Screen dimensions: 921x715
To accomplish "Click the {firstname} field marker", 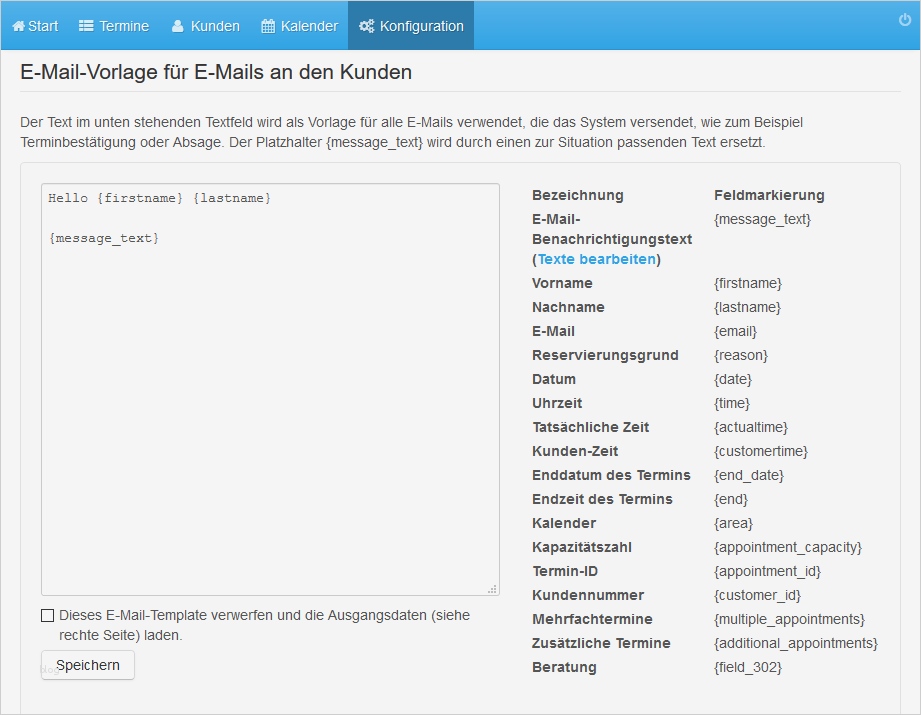I will click(747, 283).
